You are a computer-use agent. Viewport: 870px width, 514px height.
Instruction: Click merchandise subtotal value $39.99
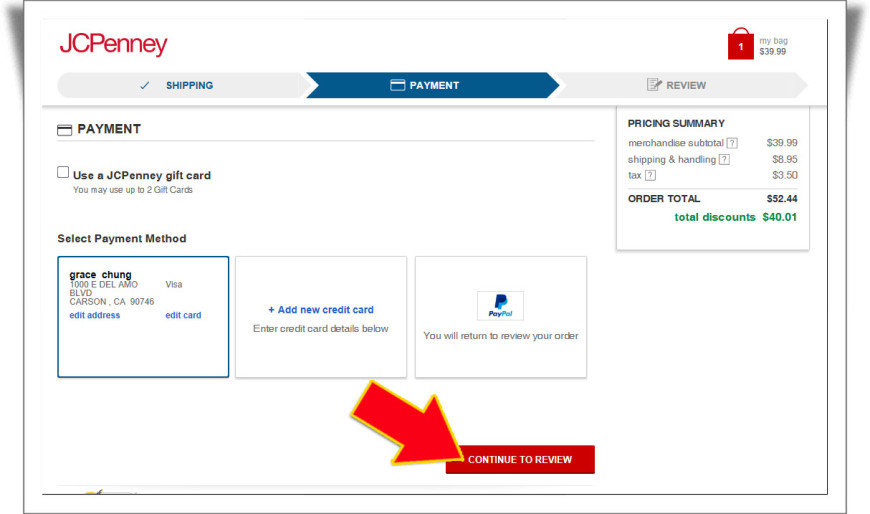point(782,143)
